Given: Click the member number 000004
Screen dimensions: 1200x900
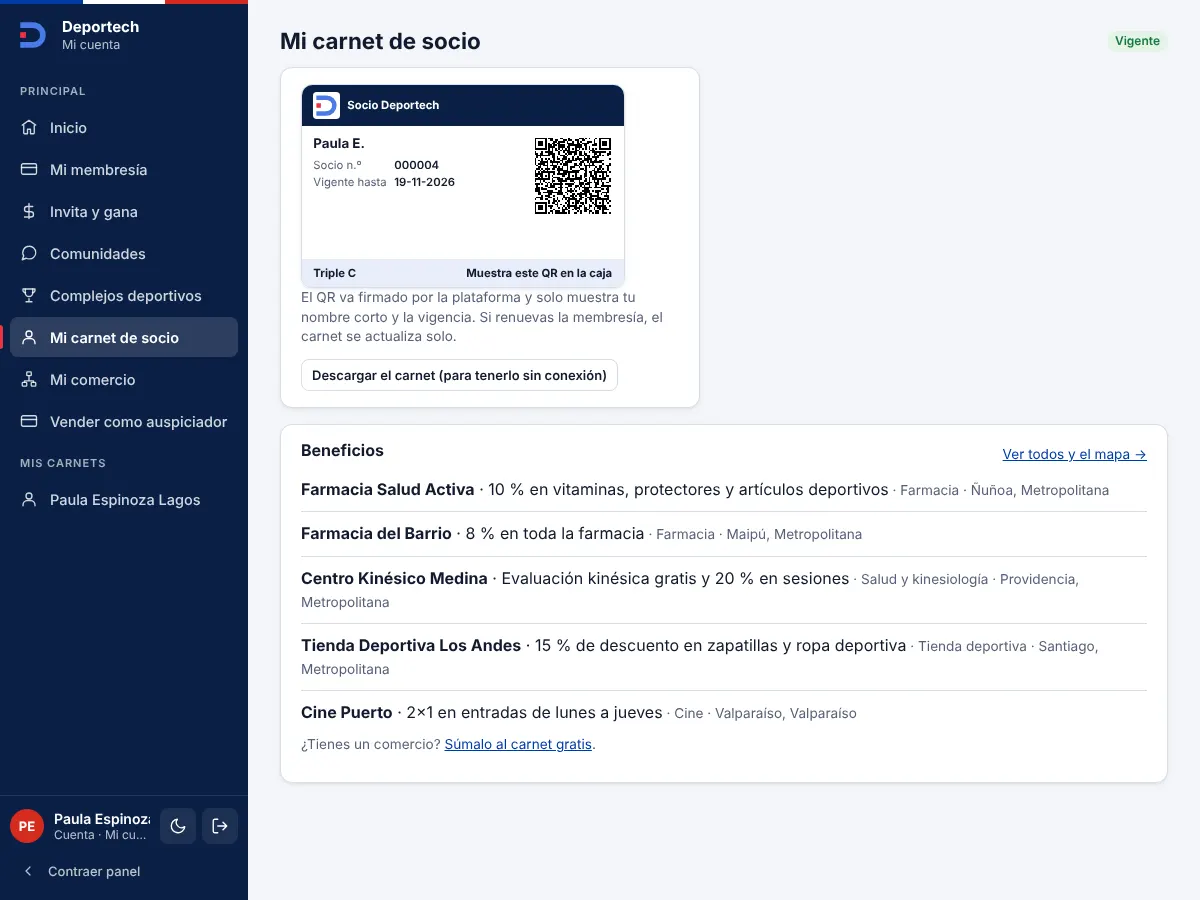Looking at the screenshot, I should click(416, 165).
